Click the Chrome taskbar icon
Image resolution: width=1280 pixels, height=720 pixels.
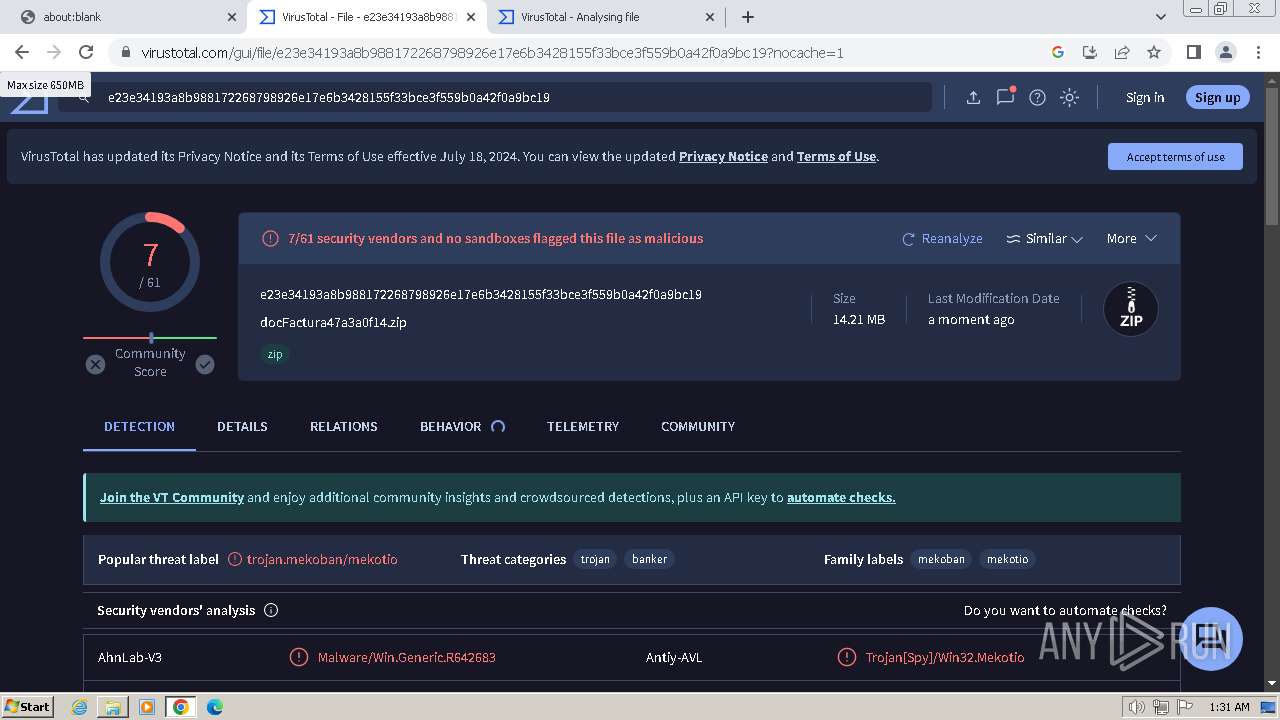coord(181,707)
